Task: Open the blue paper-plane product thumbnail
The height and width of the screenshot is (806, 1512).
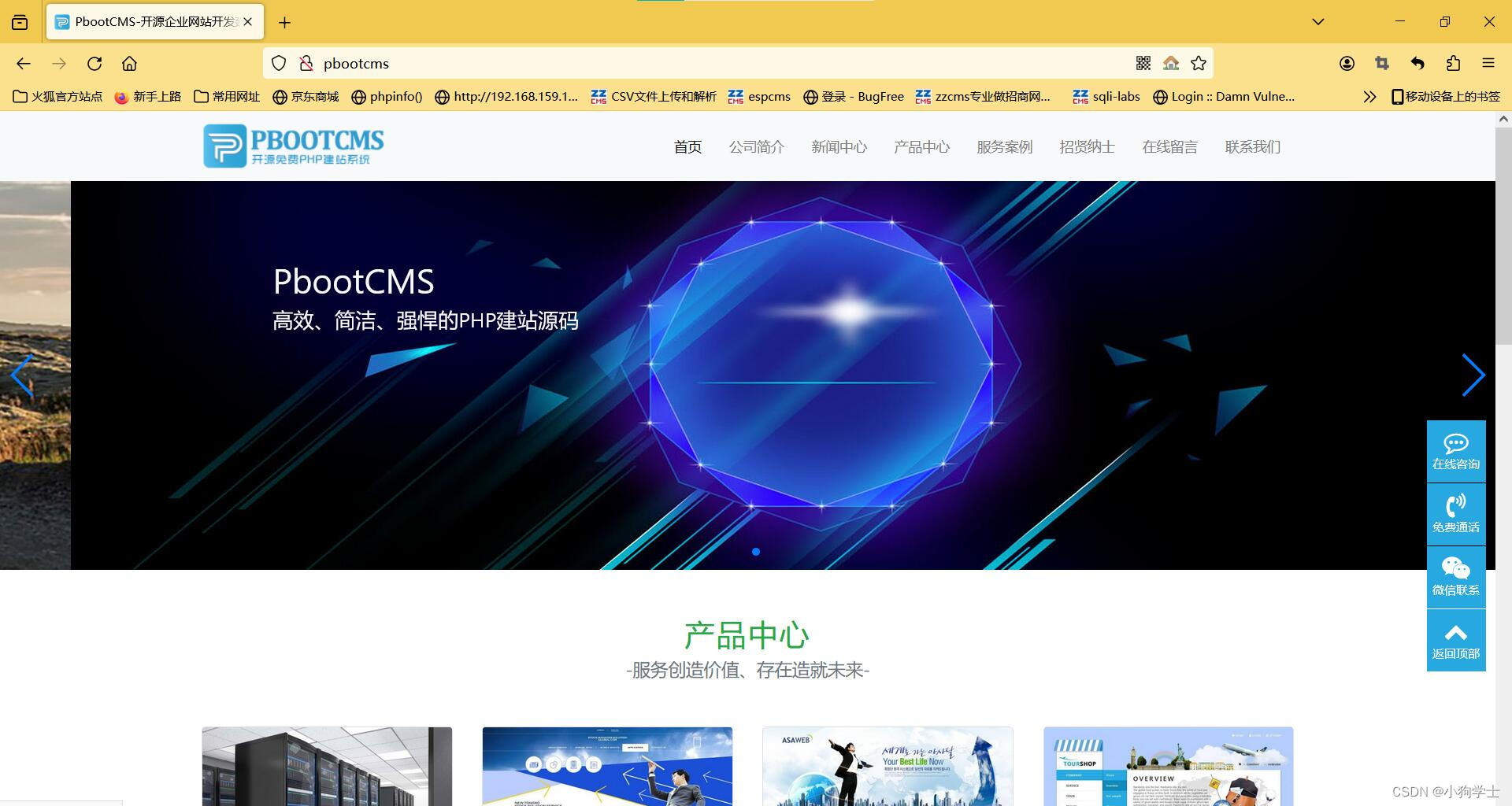Action: click(607, 767)
